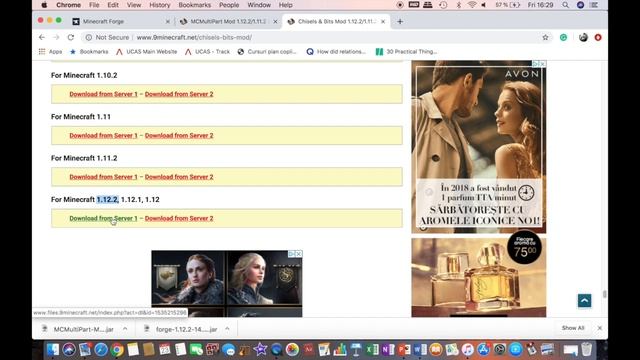Open the File menu
The image size is (640, 360).
pos(94,5)
